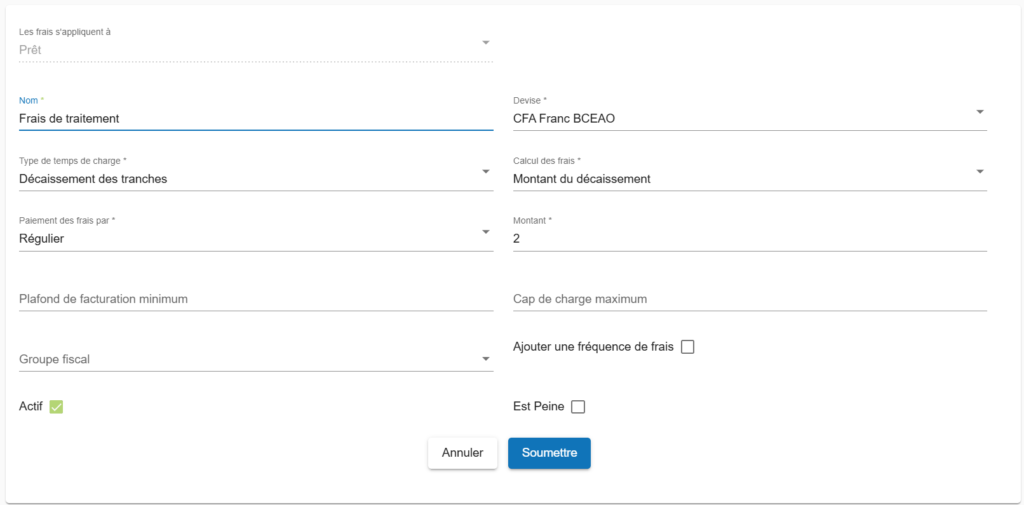Click the Plafond de facturation minimum field
This screenshot has width=1024, height=505.
(x=255, y=299)
